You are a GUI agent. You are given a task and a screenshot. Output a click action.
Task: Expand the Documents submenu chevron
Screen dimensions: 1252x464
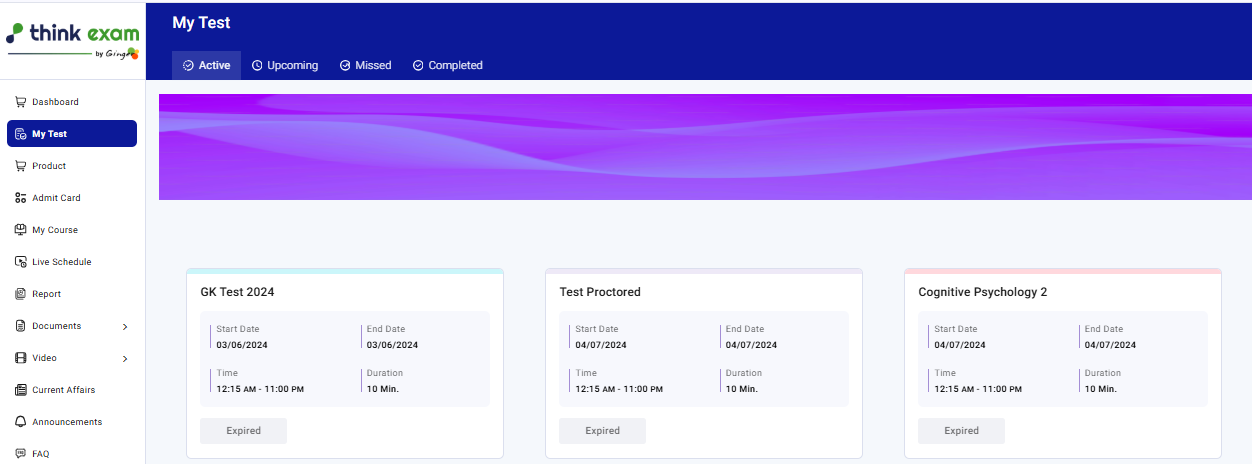coord(125,326)
